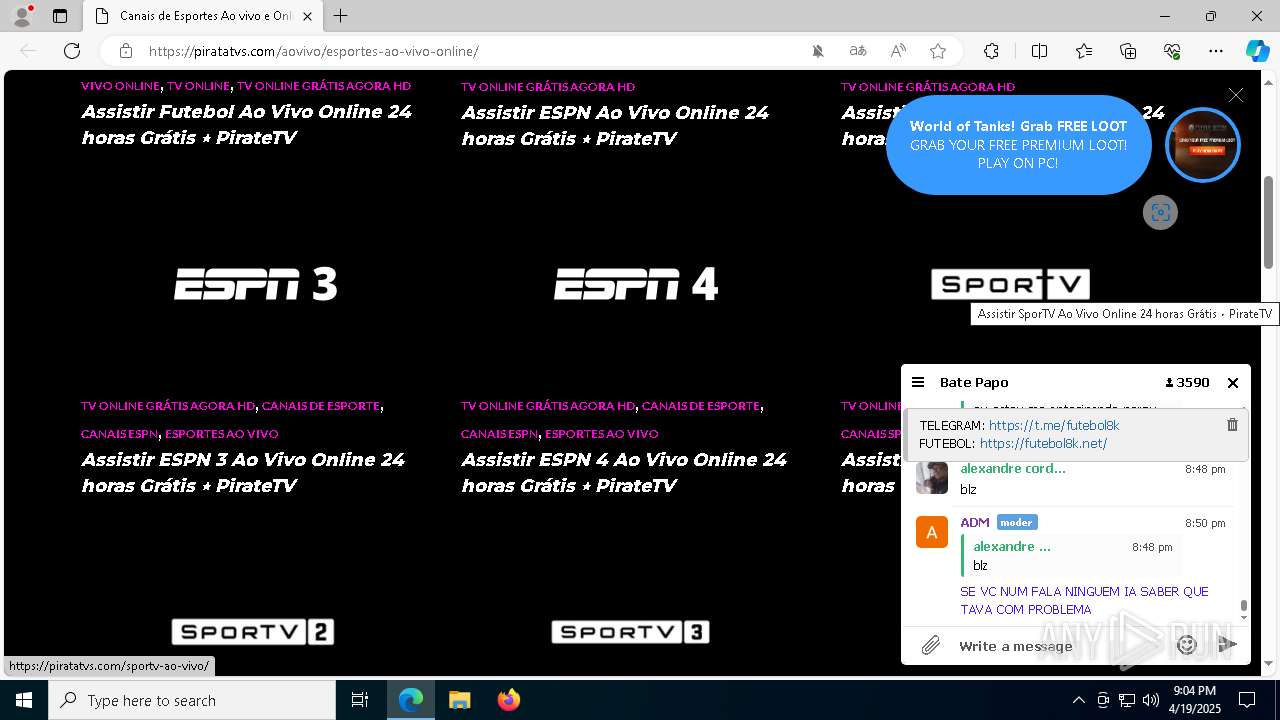Viewport: 1280px width, 720px height.
Task: Open Windows Start menu
Action: point(24,700)
